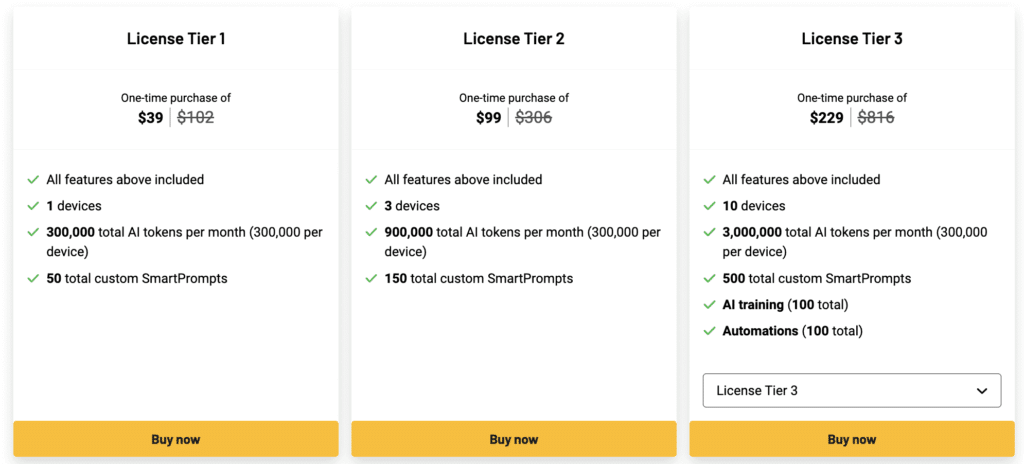
Task: Click checkmark beside Tier 2 '900,000 total AI tokens'
Action: point(371,232)
